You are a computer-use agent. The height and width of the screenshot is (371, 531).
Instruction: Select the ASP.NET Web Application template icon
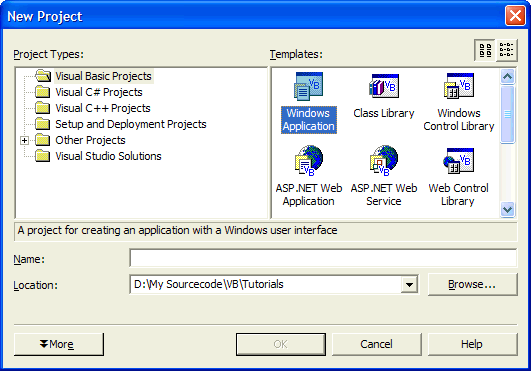tap(309, 161)
